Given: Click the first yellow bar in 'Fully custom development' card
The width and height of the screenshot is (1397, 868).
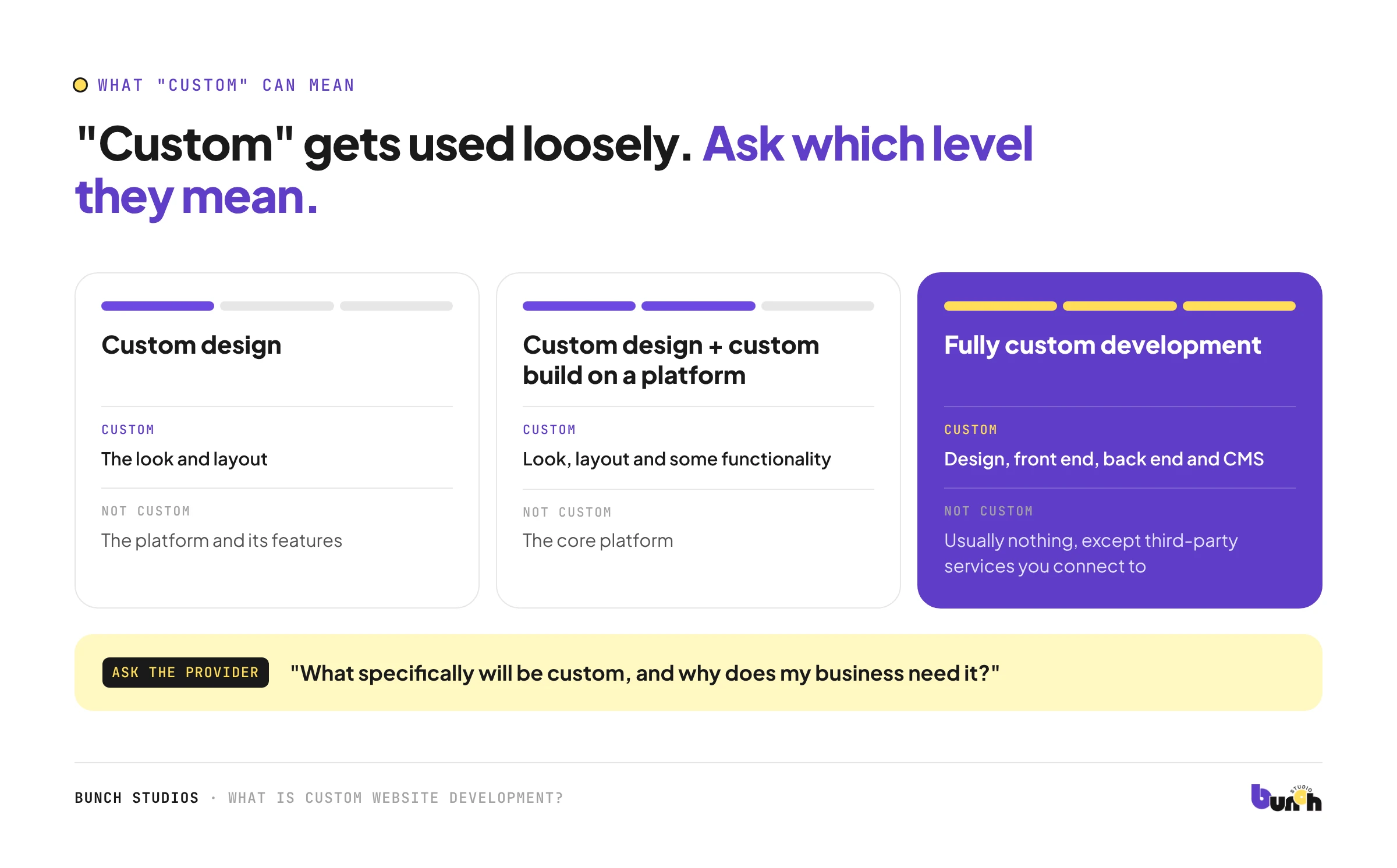Looking at the screenshot, I should [x=1001, y=306].
